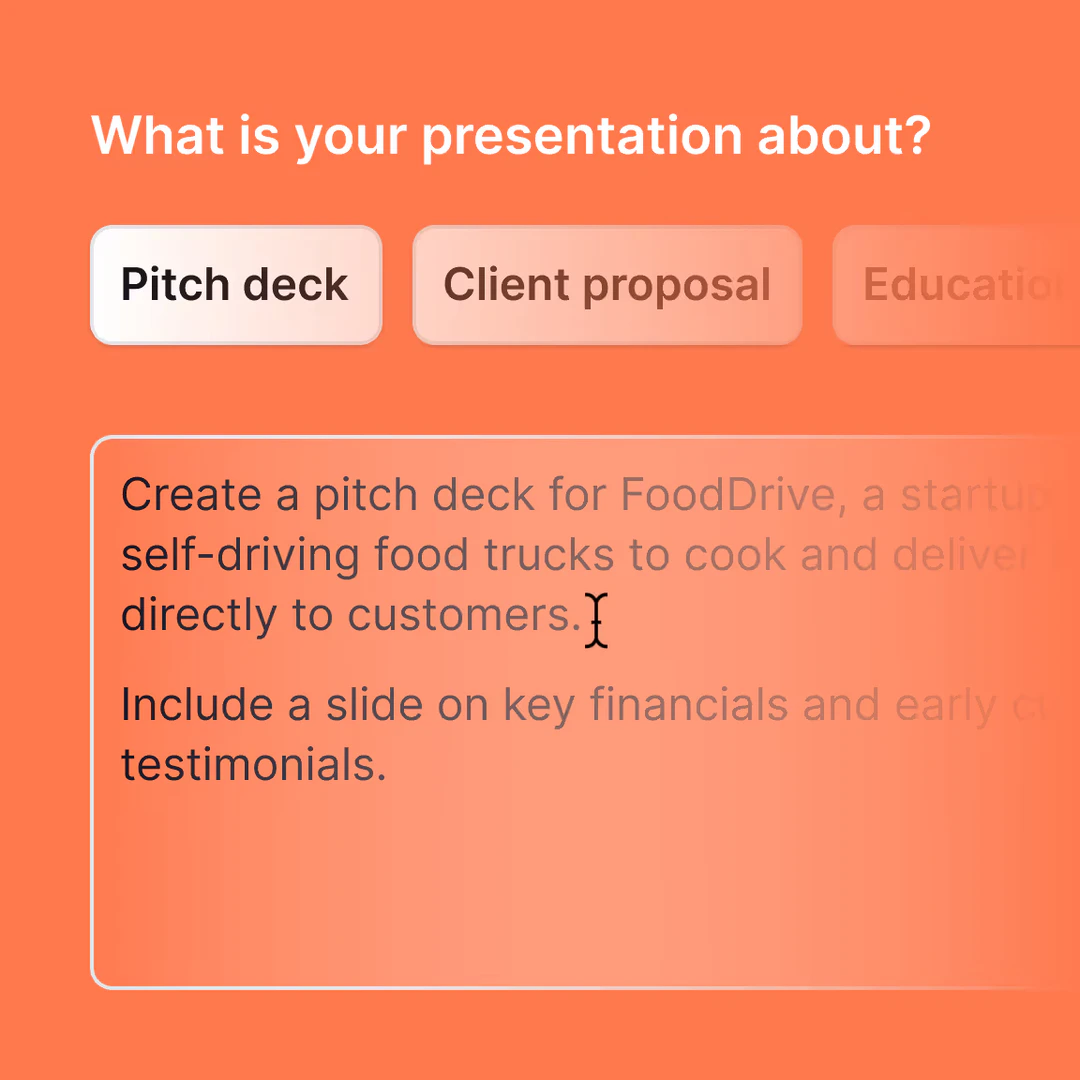This screenshot has height=1080, width=1080.
Task: Click the heading What is your presentation about
Action: 512,135
